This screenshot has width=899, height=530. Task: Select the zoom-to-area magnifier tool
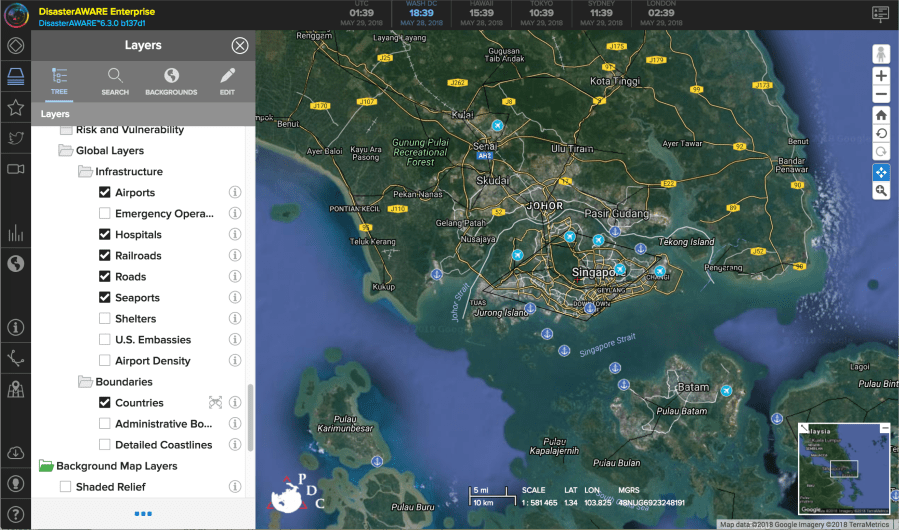881,190
